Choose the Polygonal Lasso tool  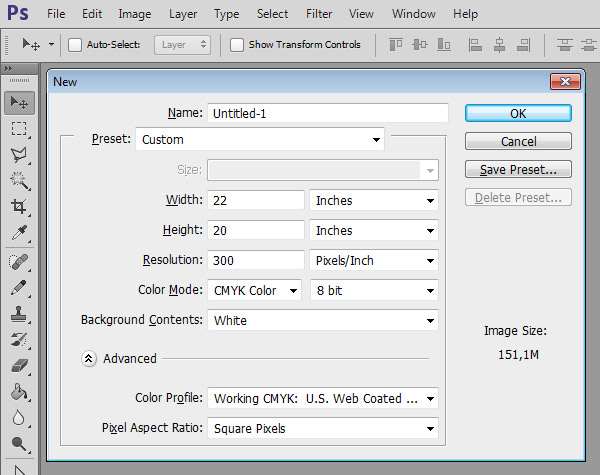[19, 154]
